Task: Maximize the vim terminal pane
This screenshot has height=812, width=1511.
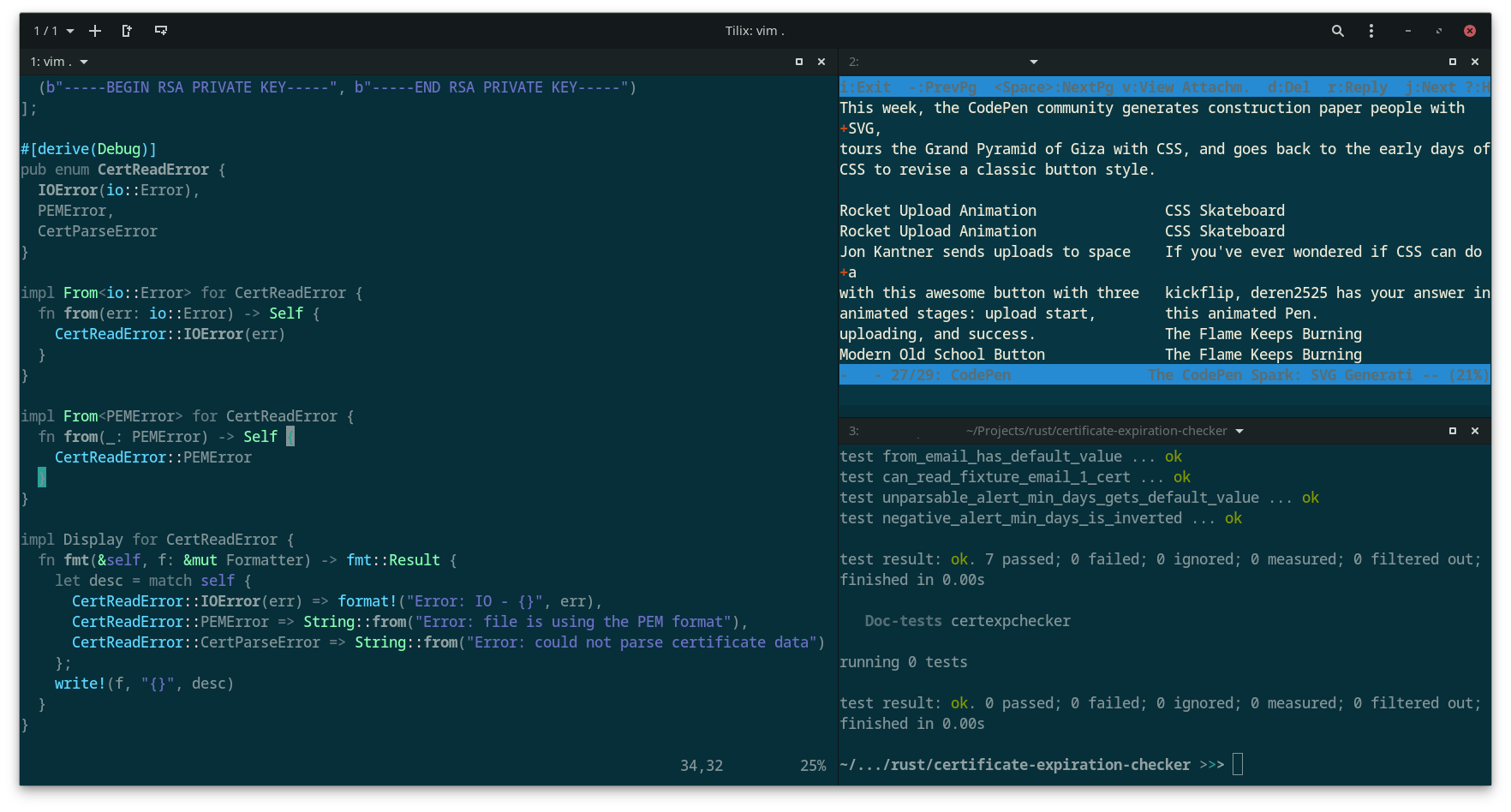Action: [x=798, y=62]
